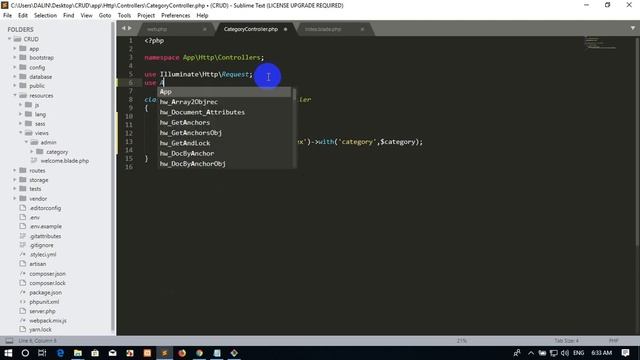Choose App autocomplete suggestion
The width and height of the screenshot is (640, 360).
pos(225,92)
